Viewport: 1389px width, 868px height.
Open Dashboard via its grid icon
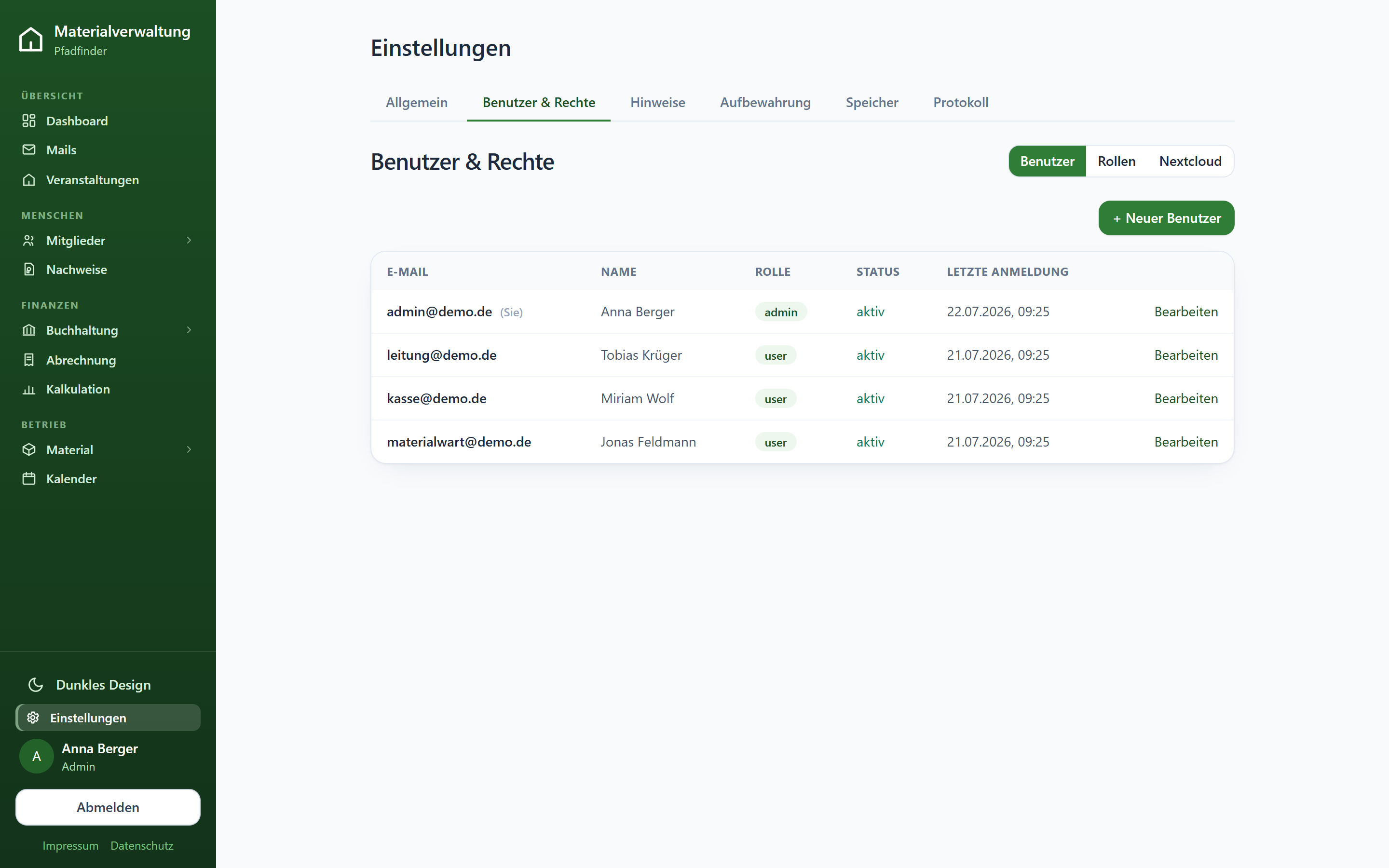pyautogui.click(x=29, y=121)
